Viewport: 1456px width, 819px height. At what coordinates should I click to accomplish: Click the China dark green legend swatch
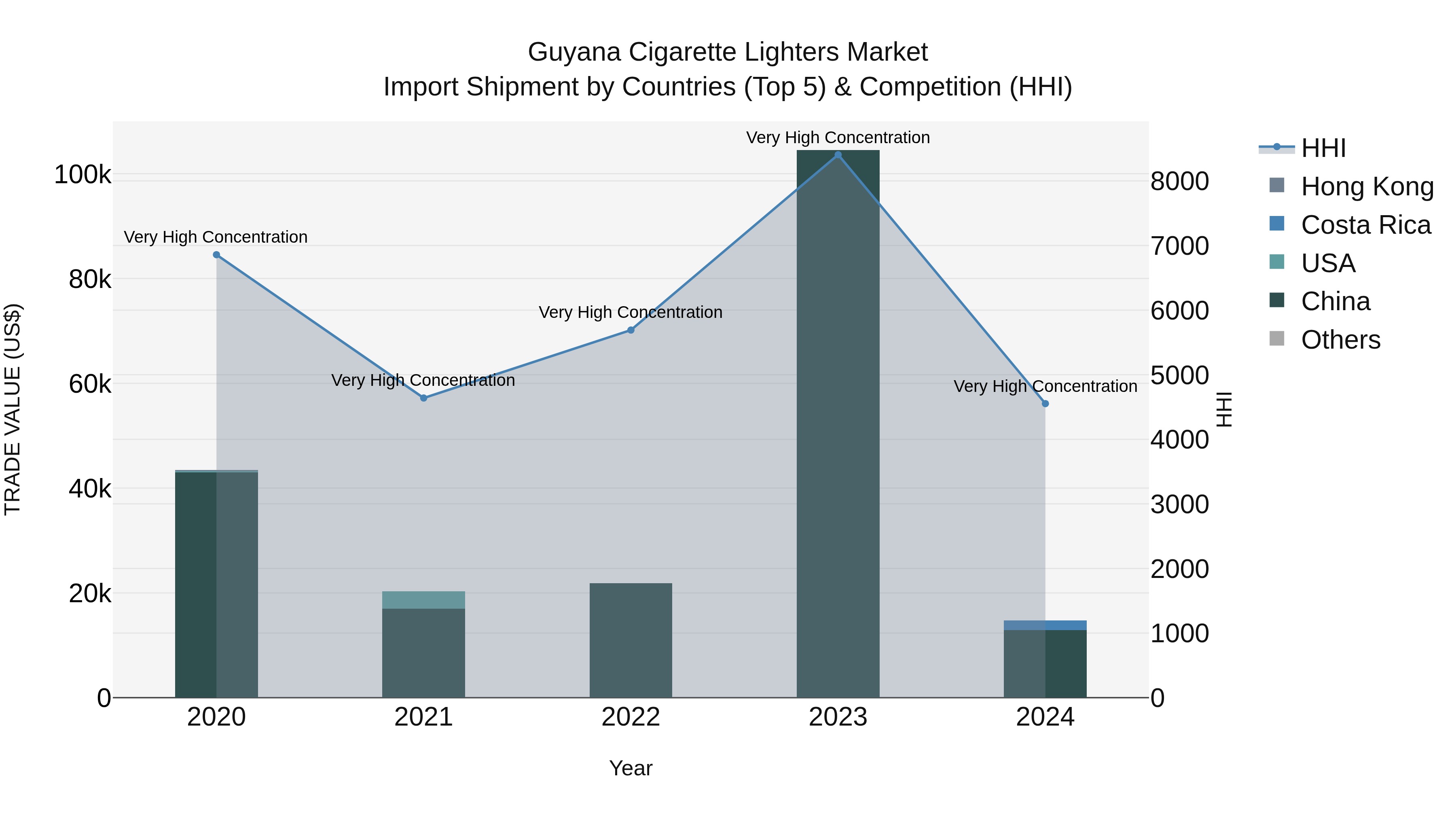pyautogui.click(x=1277, y=300)
